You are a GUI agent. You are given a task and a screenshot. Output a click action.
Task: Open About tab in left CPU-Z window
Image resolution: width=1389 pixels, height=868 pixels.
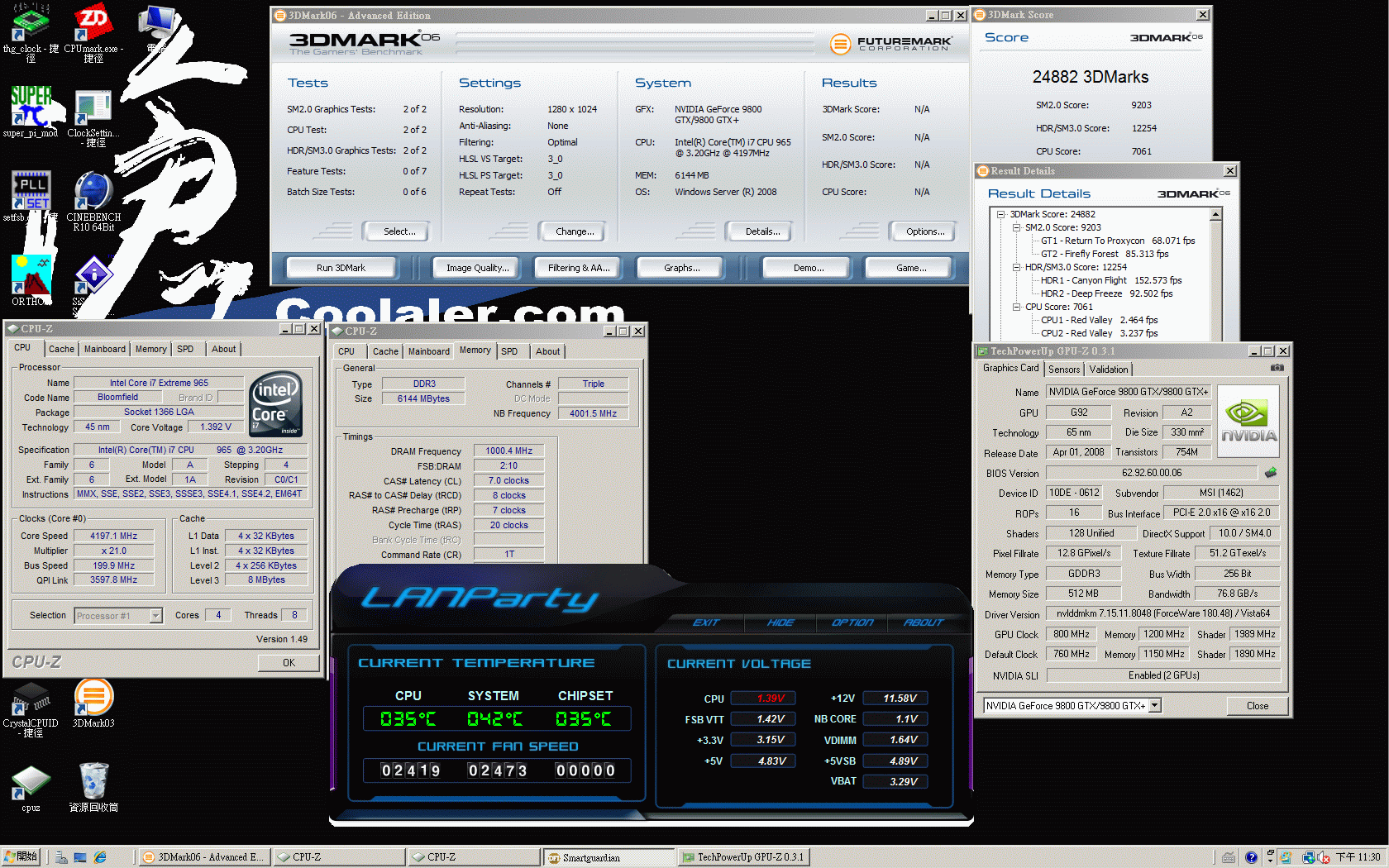(x=223, y=349)
